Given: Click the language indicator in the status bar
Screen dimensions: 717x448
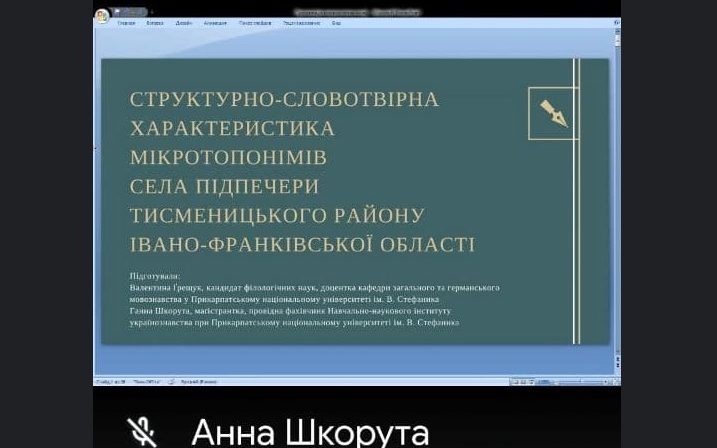Looking at the screenshot, I should (x=199, y=382).
